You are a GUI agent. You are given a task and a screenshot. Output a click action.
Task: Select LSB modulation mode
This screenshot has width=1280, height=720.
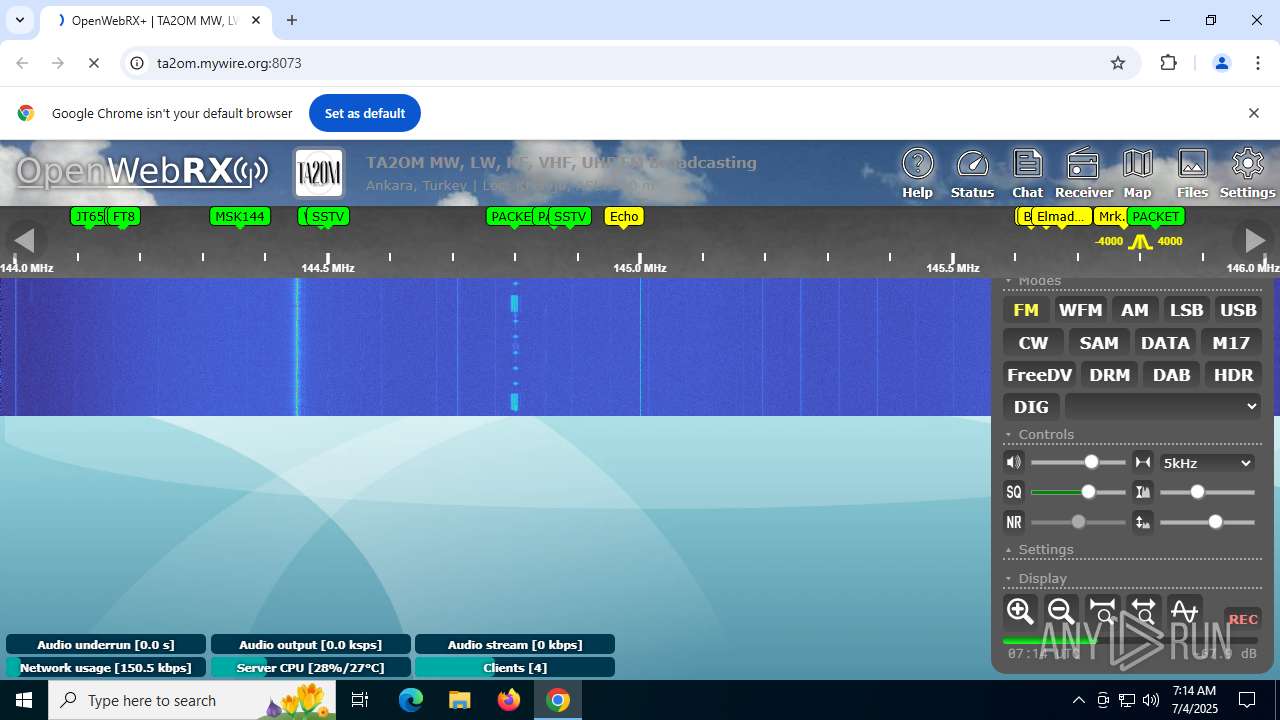tap(1186, 310)
